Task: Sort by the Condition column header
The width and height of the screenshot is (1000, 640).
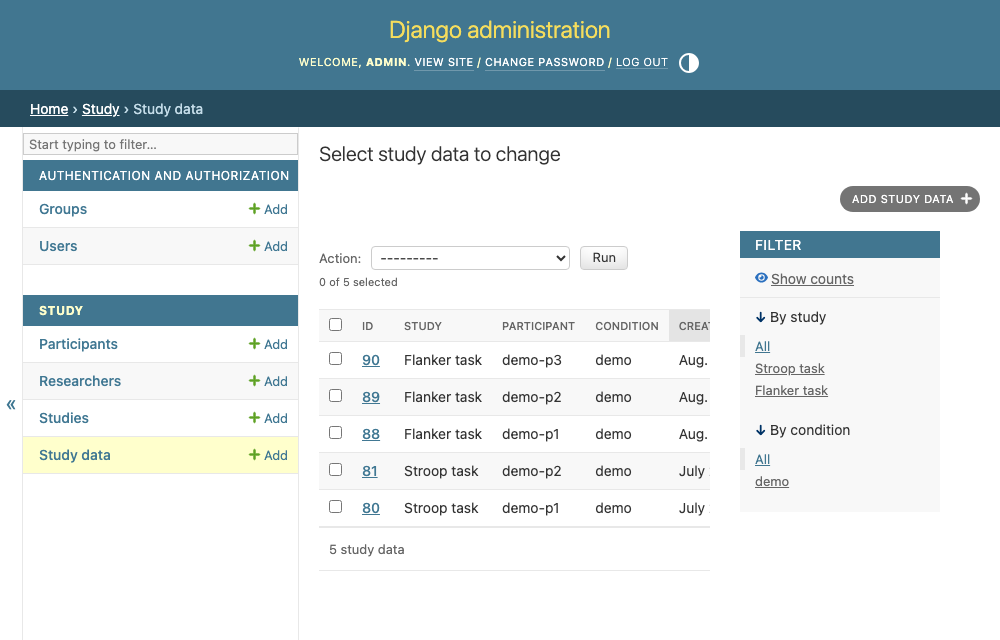Action: [627, 326]
